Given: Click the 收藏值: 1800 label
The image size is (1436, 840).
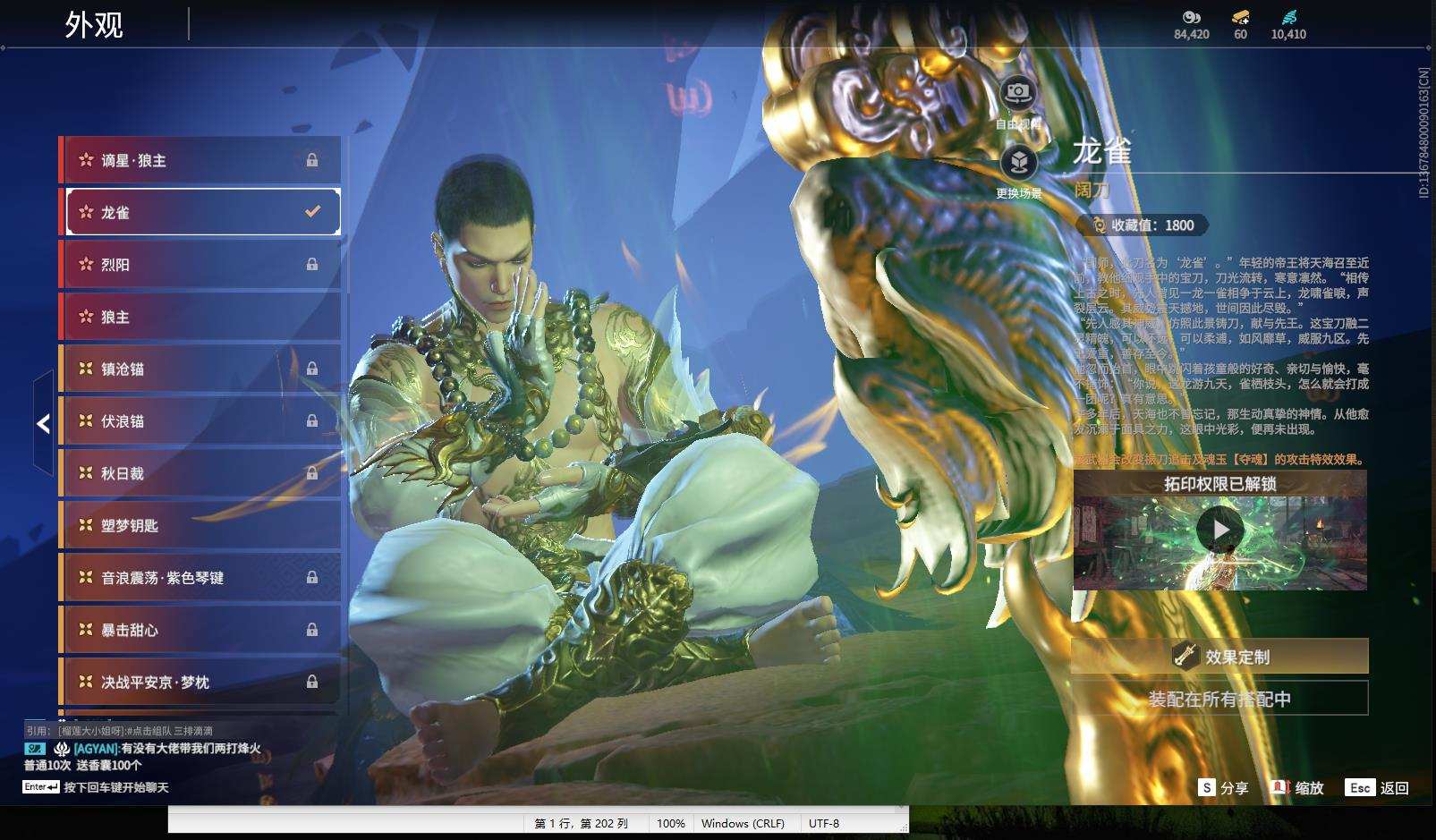Looking at the screenshot, I should [1152, 225].
